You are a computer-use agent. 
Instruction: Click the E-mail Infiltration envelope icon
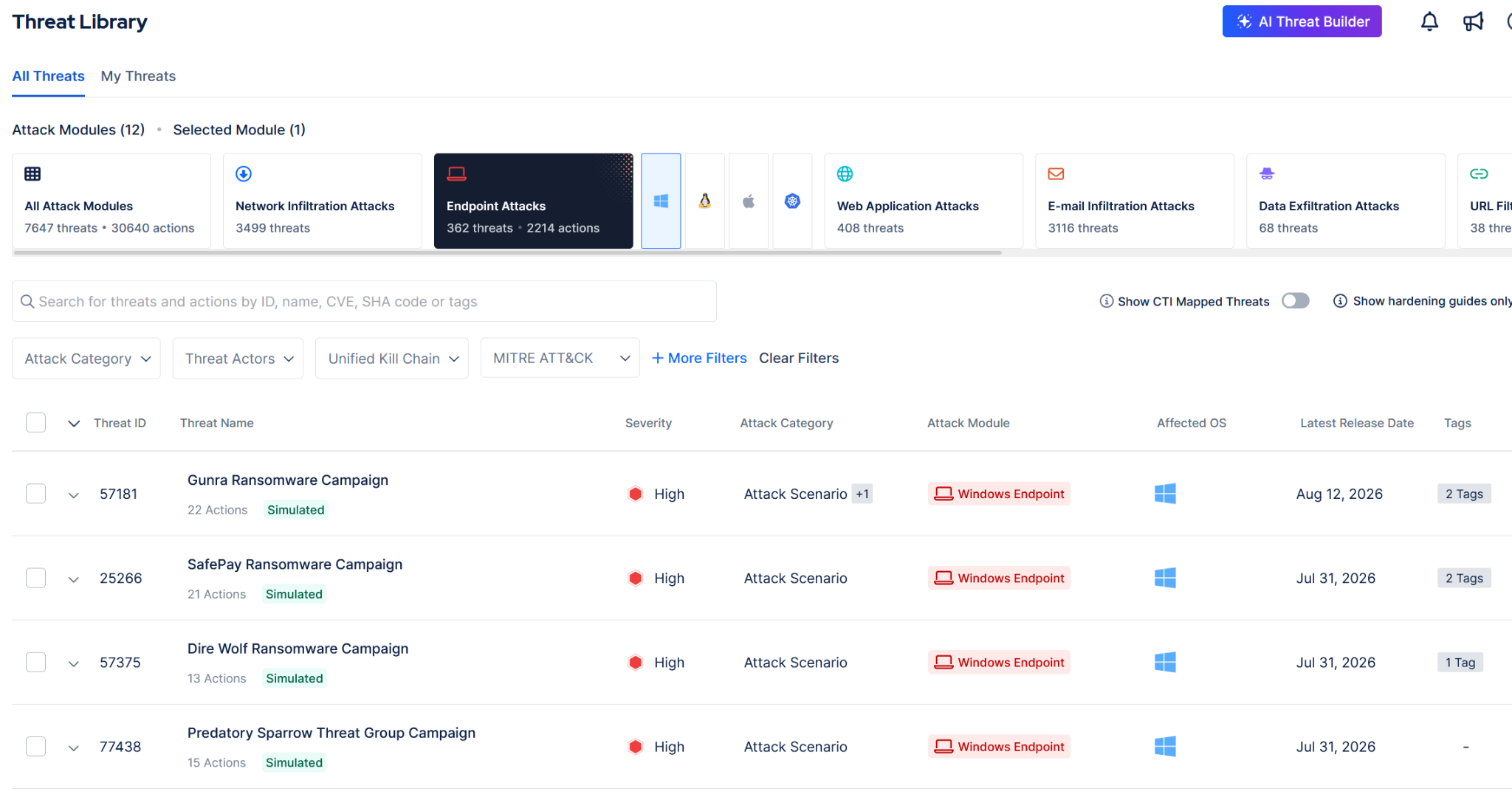(x=1056, y=173)
